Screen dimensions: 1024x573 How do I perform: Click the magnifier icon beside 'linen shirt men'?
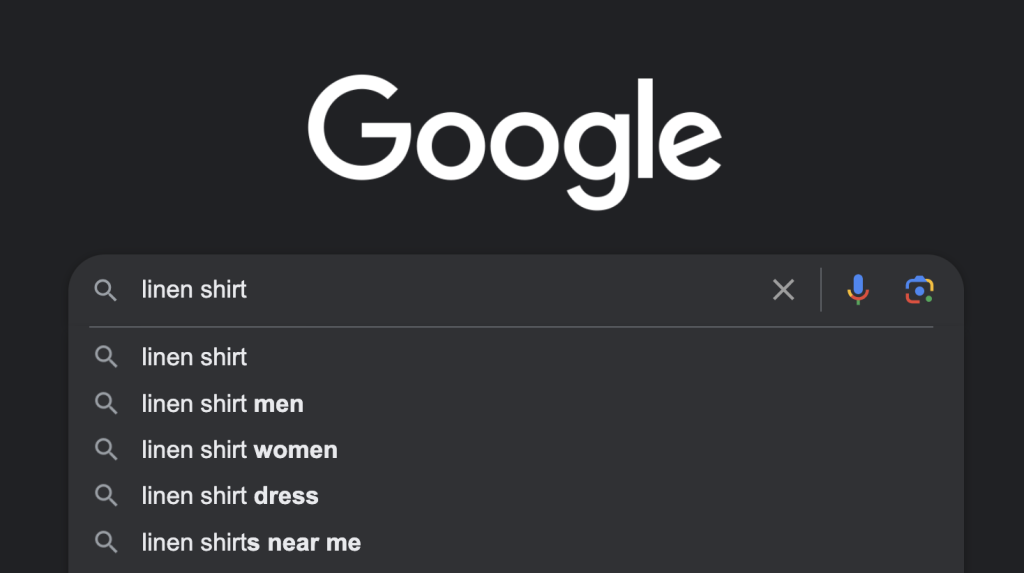point(105,403)
